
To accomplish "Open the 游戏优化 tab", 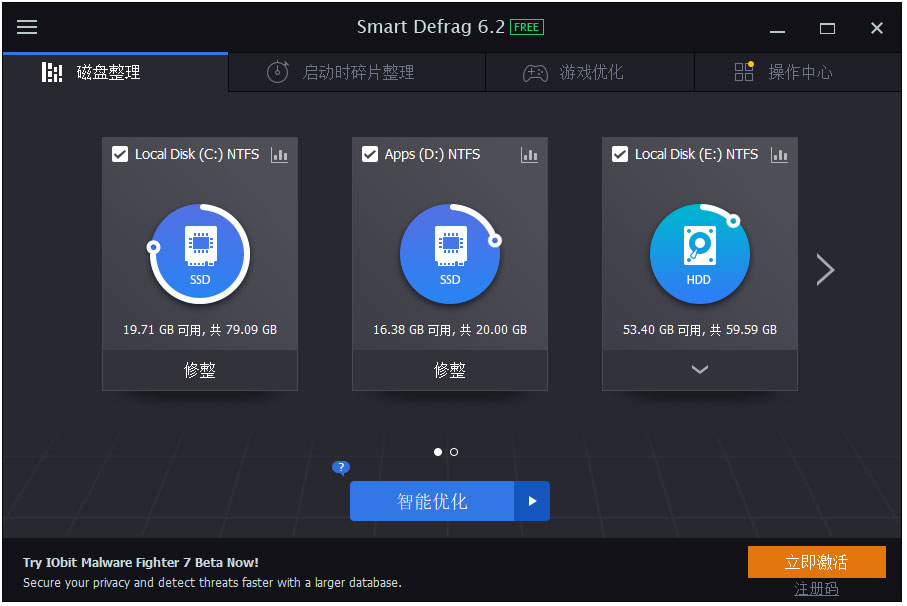I will point(590,72).
